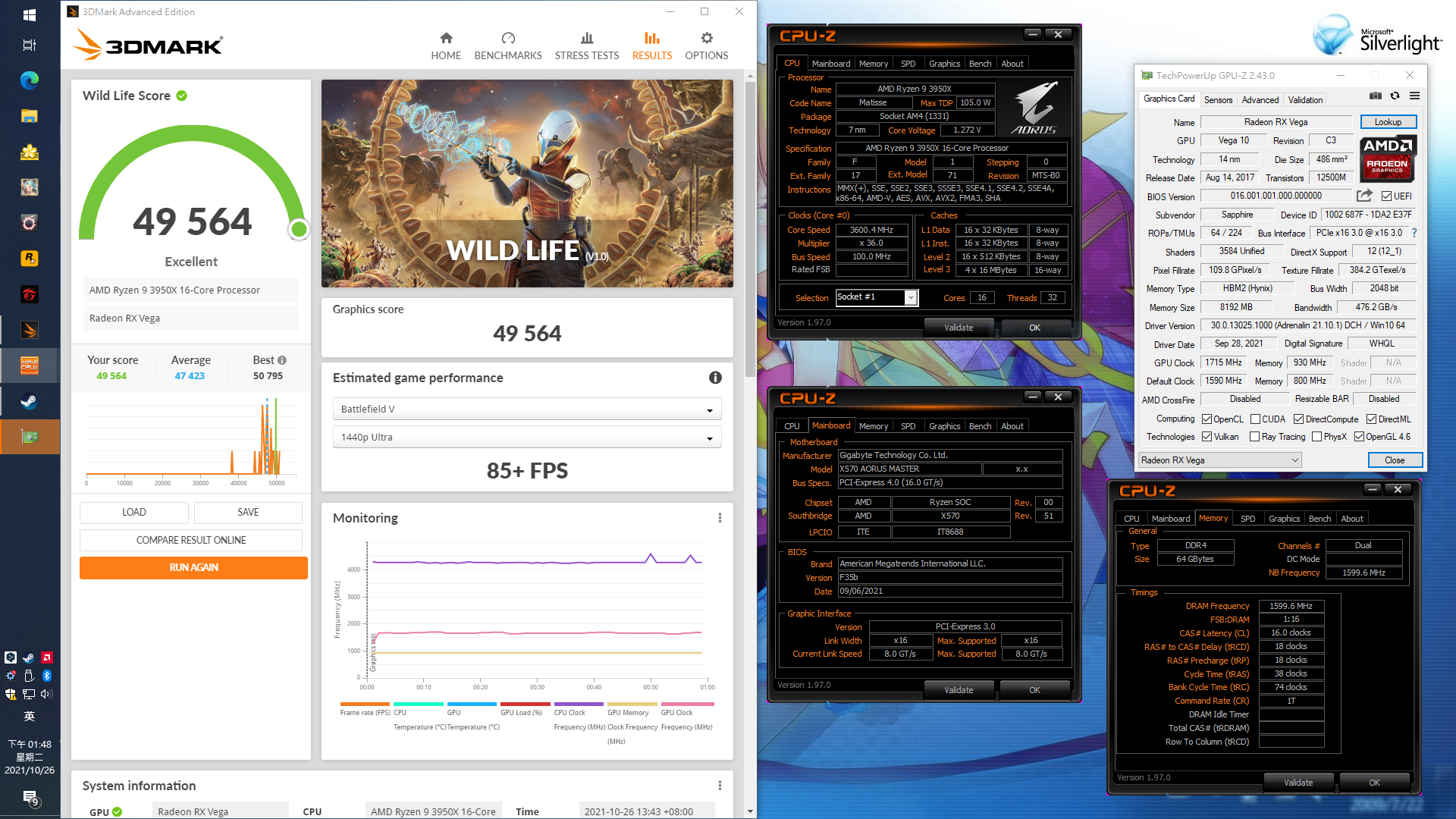Screen dimensions: 1456x819
Task: Click the info icon next to Best score
Action: [x=282, y=360]
